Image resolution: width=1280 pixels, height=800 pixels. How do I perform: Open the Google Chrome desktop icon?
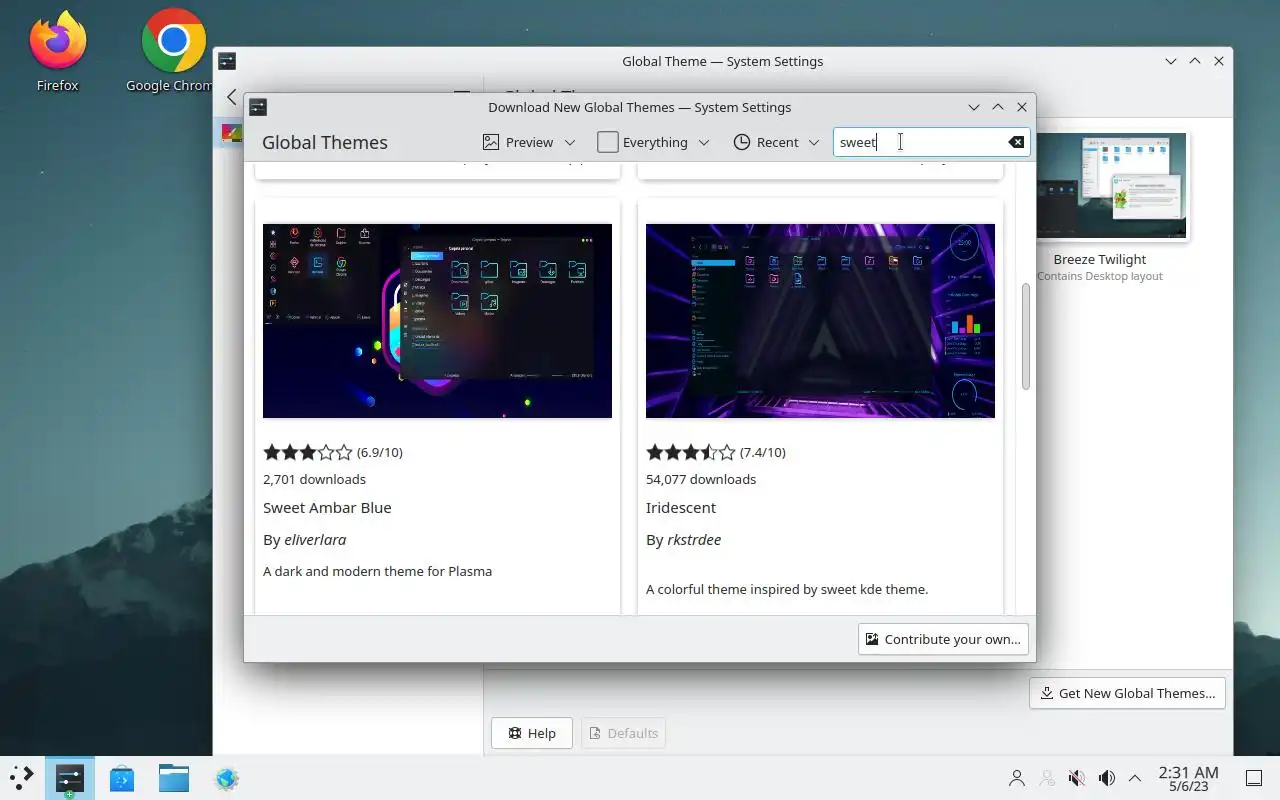(172, 50)
